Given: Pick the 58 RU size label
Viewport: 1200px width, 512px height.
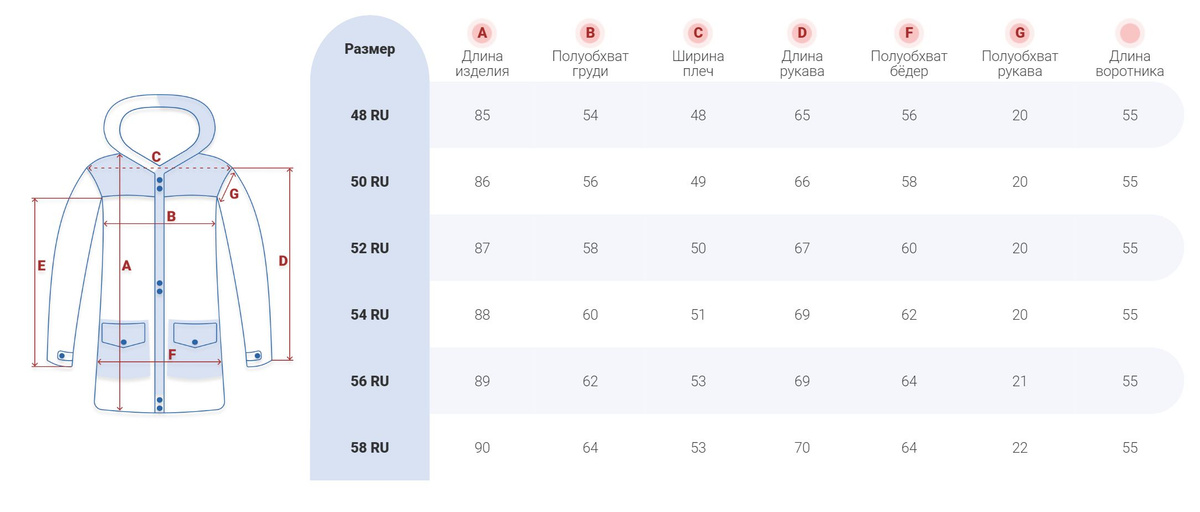Looking at the screenshot, I should pos(369,447).
